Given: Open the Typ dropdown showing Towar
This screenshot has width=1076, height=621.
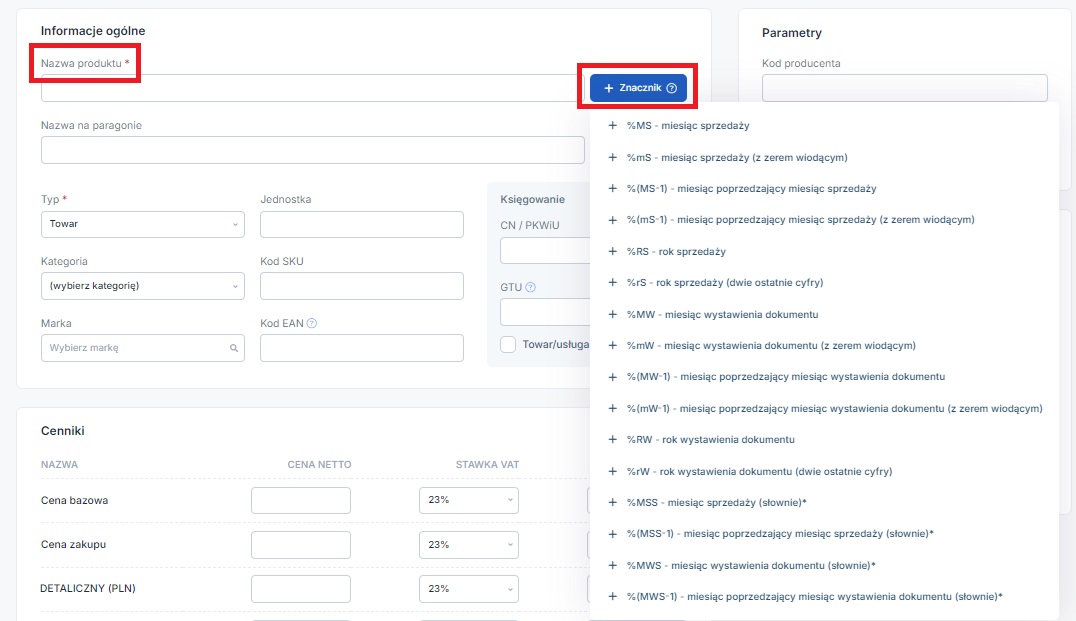Looking at the screenshot, I should (142, 224).
